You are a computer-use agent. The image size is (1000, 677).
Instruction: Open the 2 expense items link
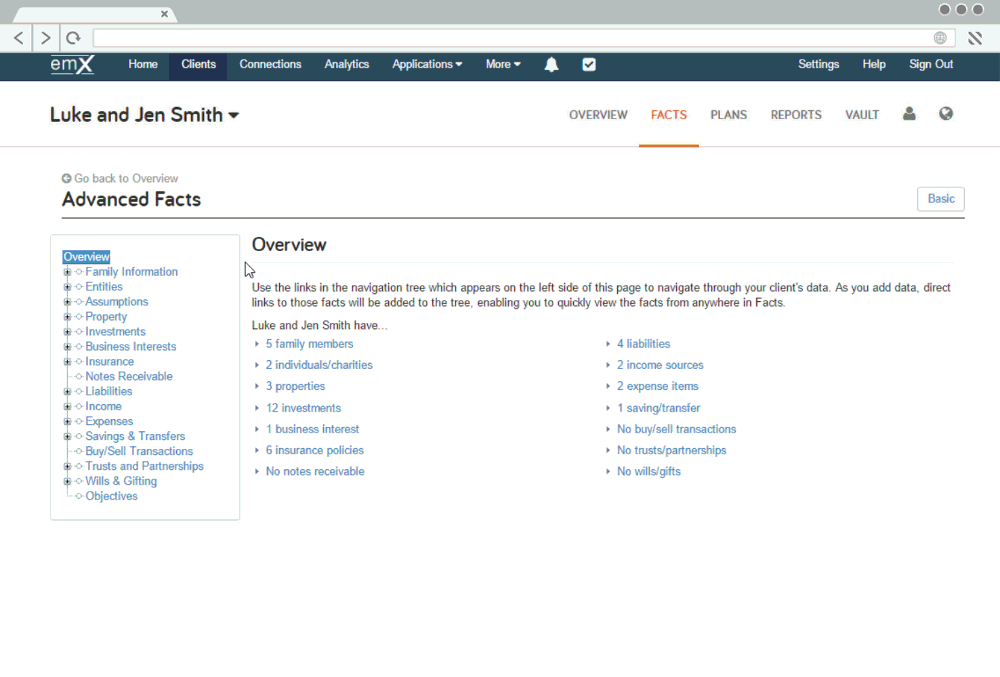pos(658,386)
